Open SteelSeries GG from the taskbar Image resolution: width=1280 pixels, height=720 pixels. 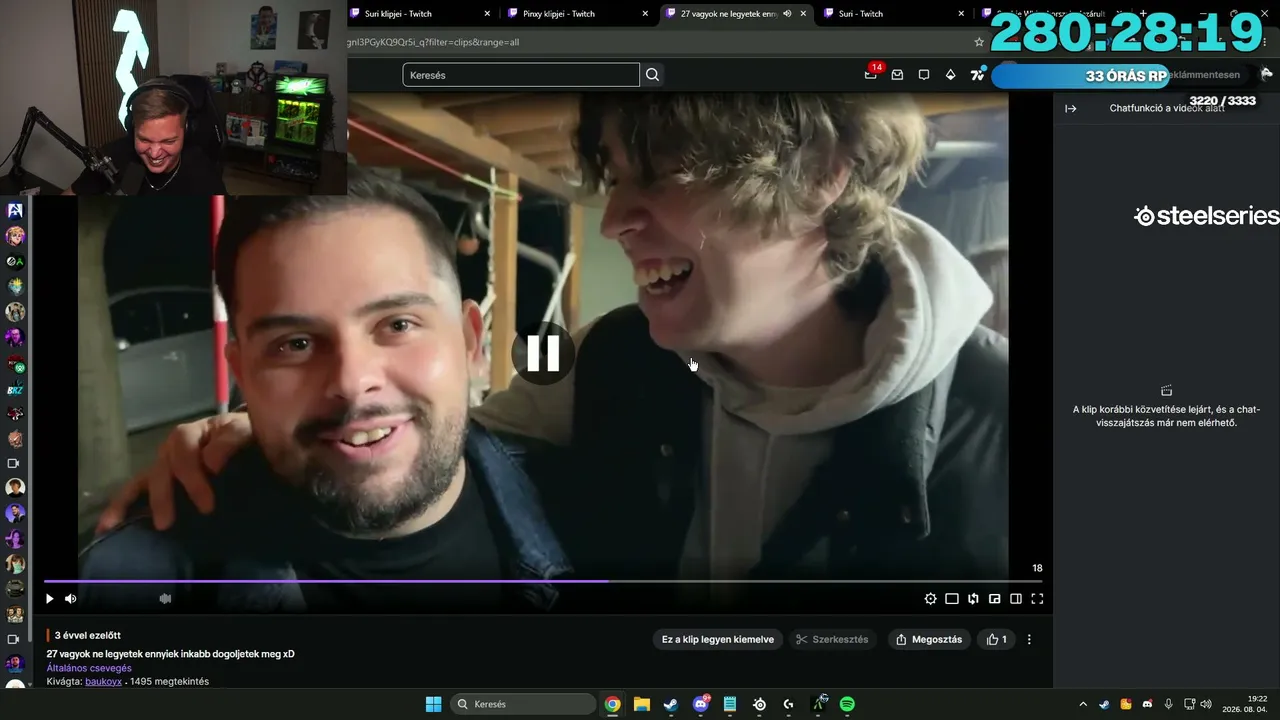pyautogui.click(x=759, y=704)
